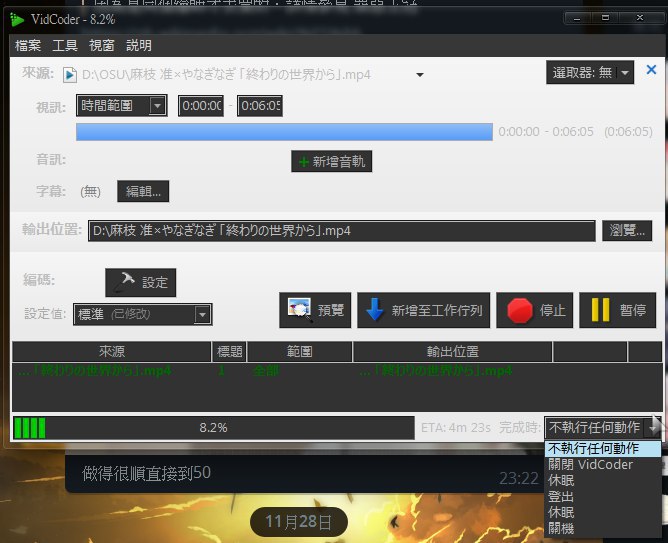Image resolution: width=668 pixels, height=543 pixels.
Task: Select 不執行任何動作 in the list
Action: [602, 448]
